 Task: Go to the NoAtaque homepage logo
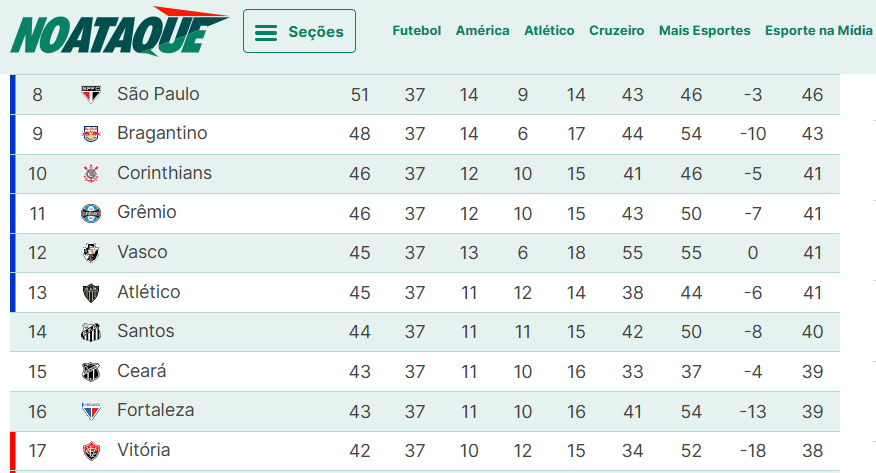coord(118,31)
